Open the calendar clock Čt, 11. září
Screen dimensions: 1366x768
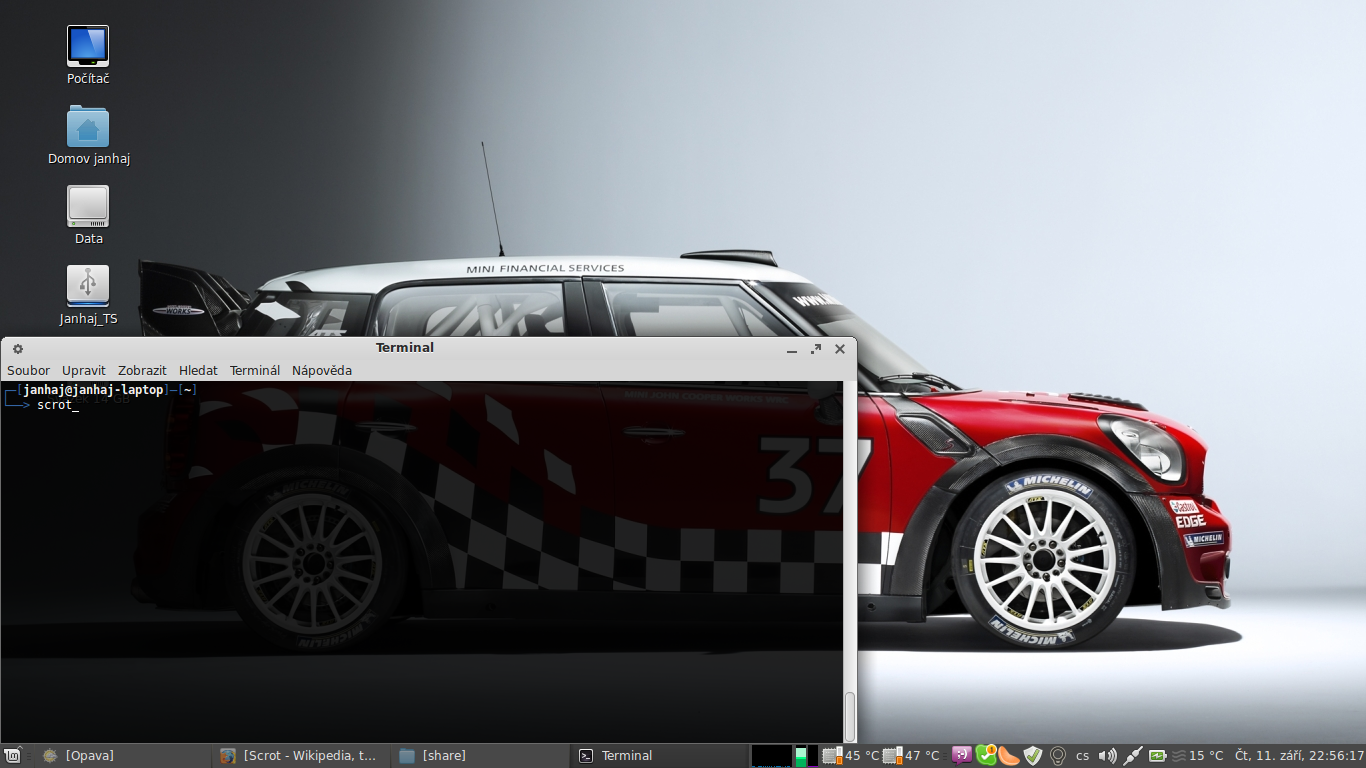coord(1299,756)
